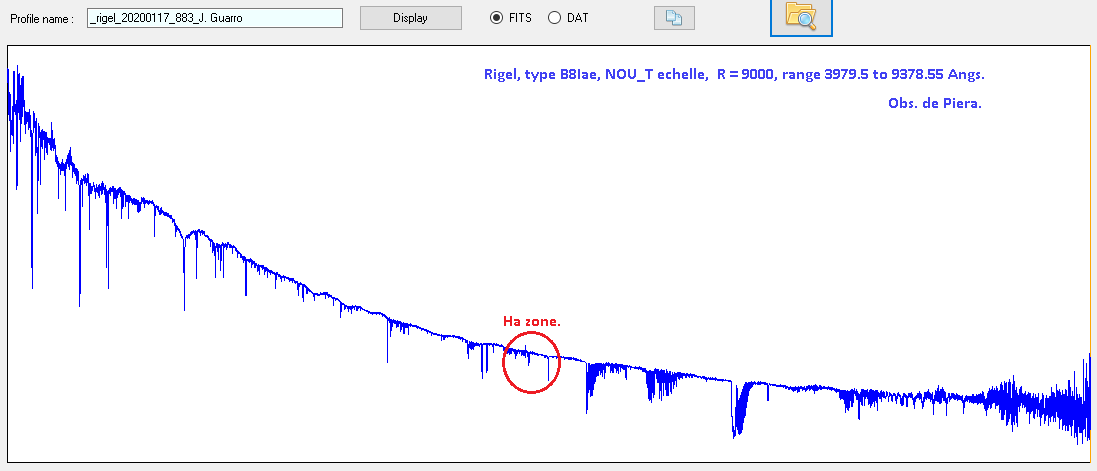Select the DAT file format option

point(554,18)
